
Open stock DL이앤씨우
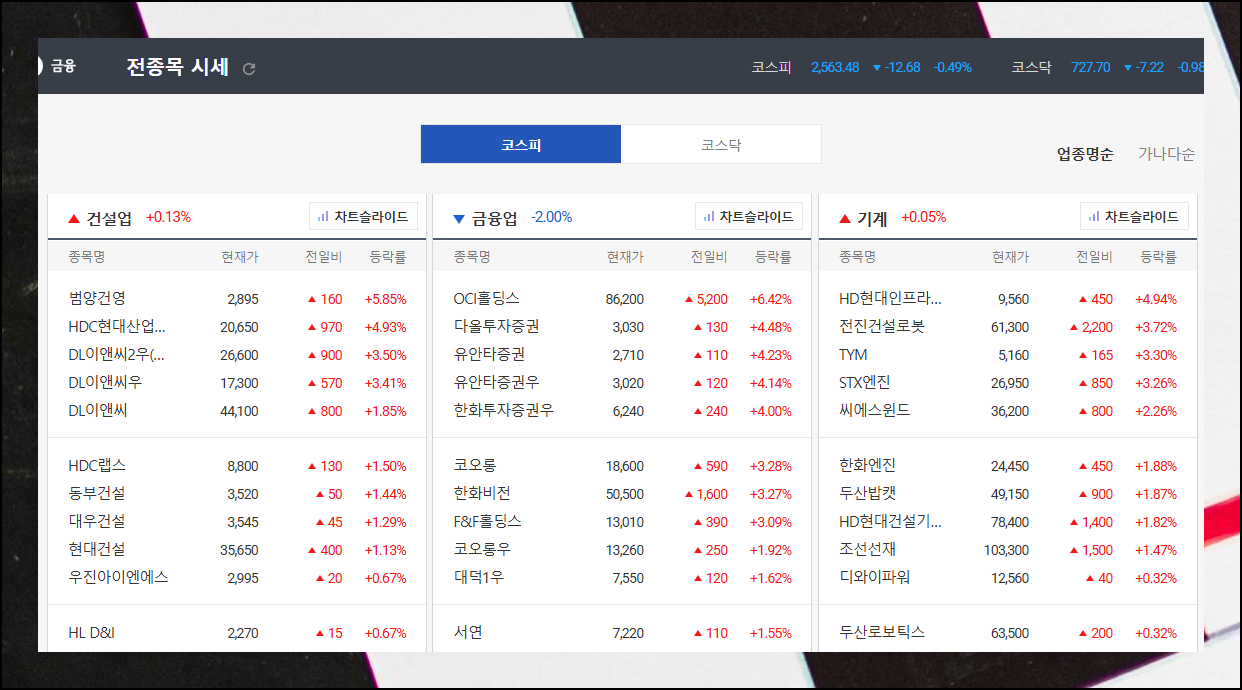(105, 383)
